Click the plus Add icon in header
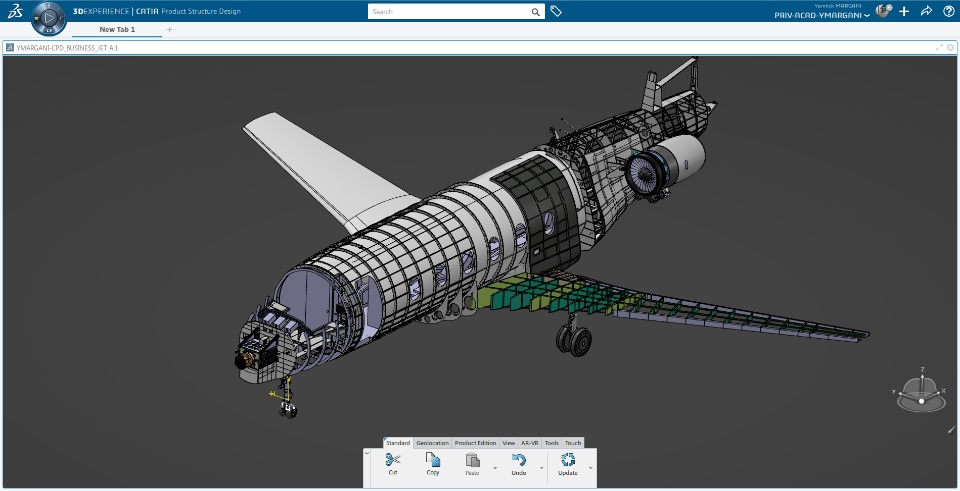Image resolution: width=960 pixels, height=491 pixels. coord(904,11)
